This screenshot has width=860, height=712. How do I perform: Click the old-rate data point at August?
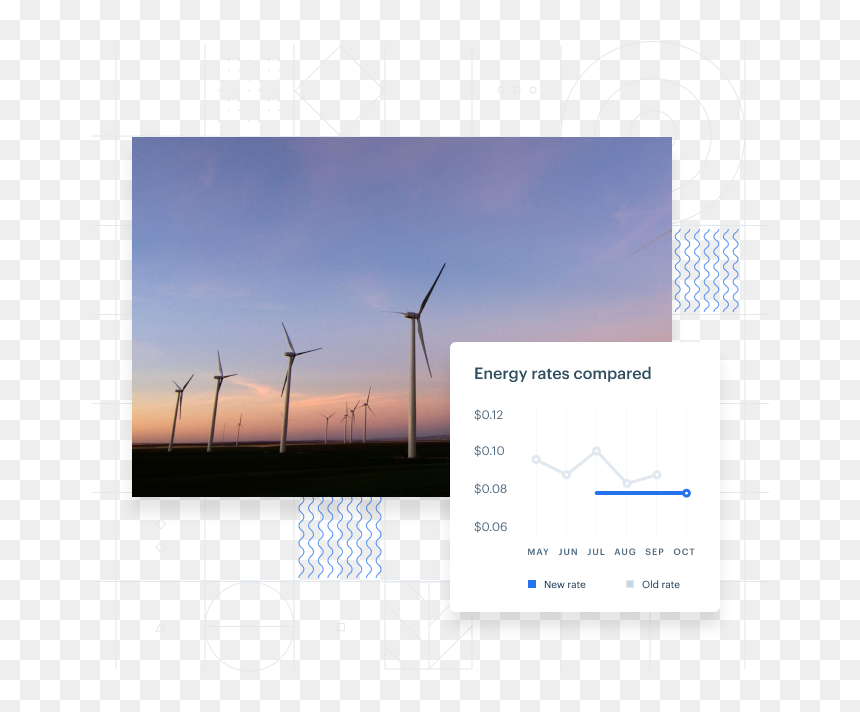click(627, 484)
